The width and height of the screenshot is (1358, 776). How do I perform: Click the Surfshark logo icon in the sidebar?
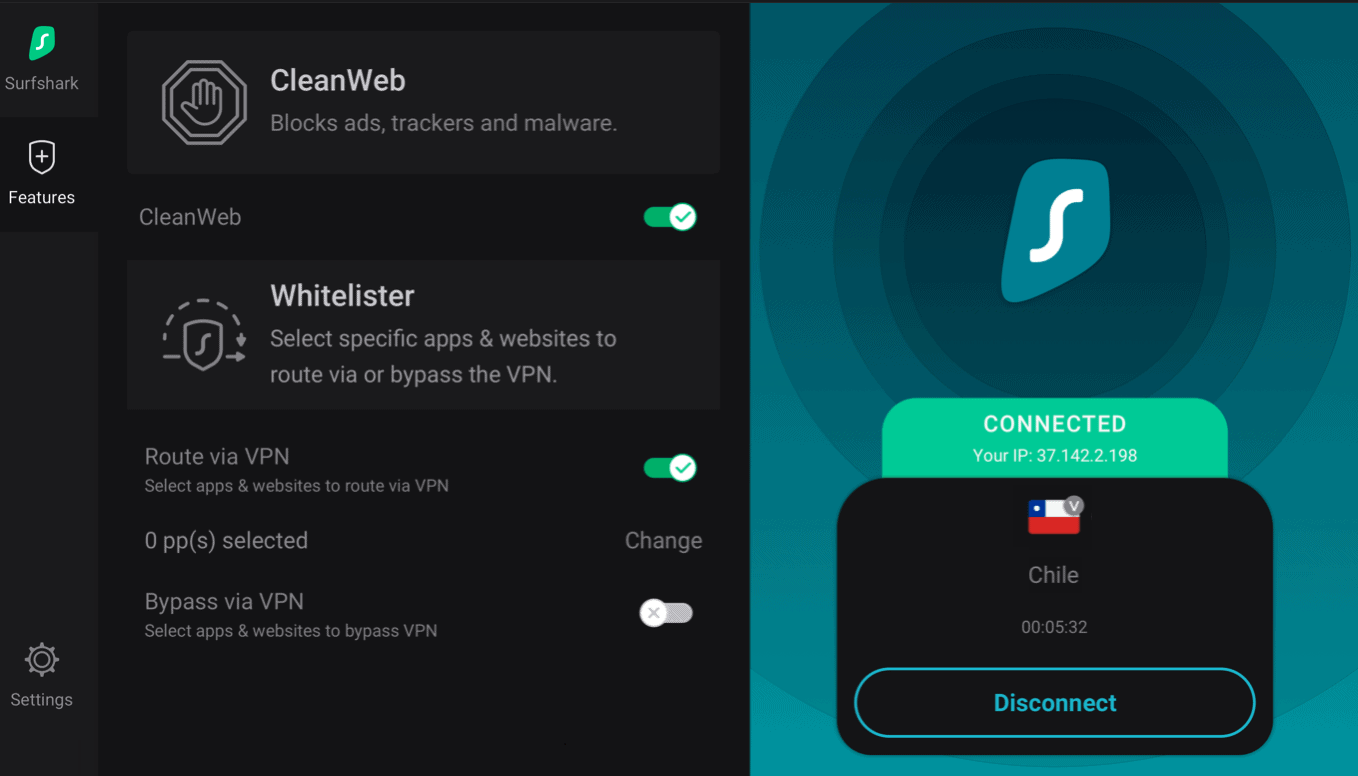(42, 43)
